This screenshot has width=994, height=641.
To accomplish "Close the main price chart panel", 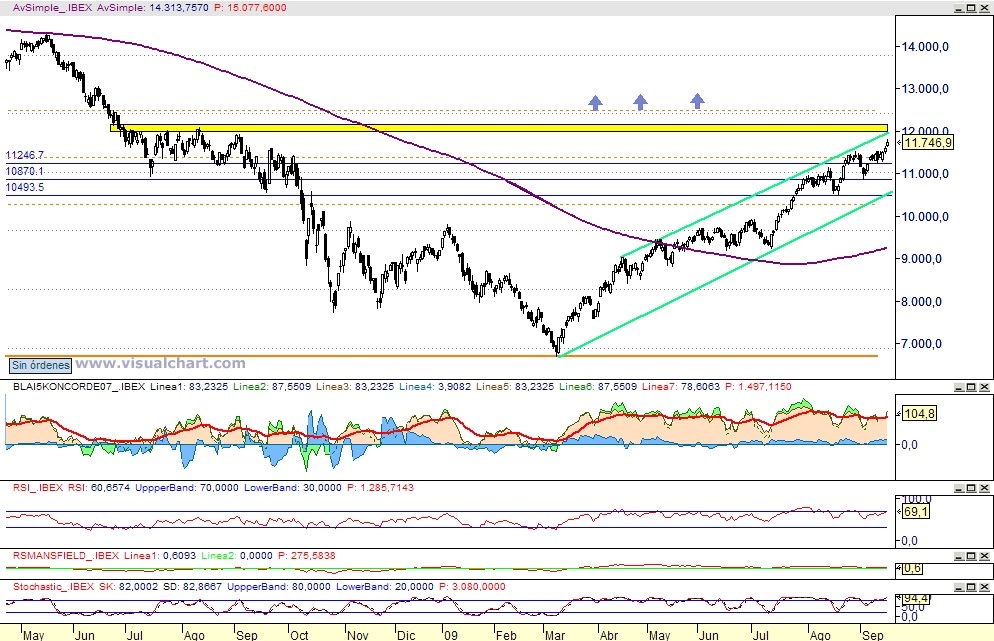I will (x=984, y=8).
